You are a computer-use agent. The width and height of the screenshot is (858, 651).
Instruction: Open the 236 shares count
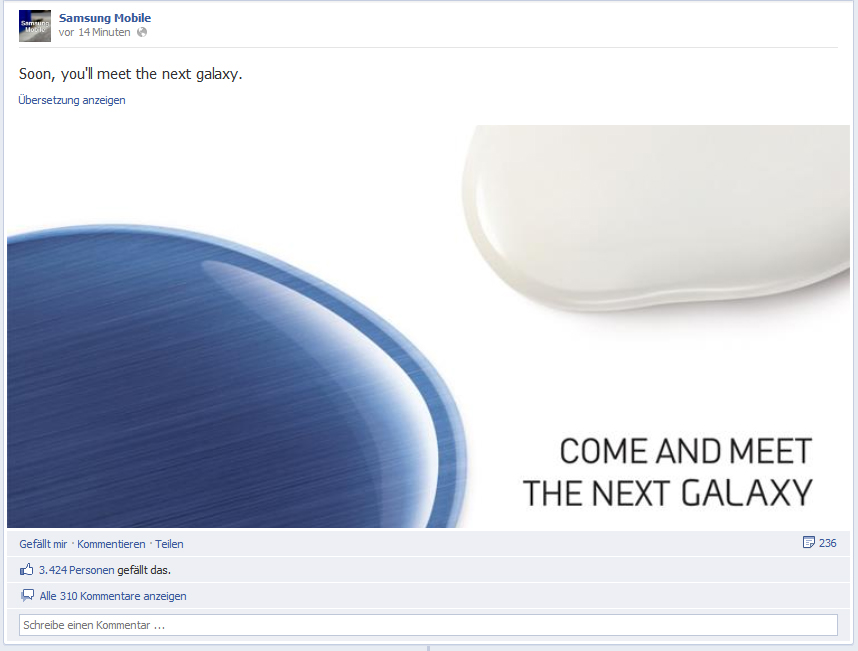point(827,543)
